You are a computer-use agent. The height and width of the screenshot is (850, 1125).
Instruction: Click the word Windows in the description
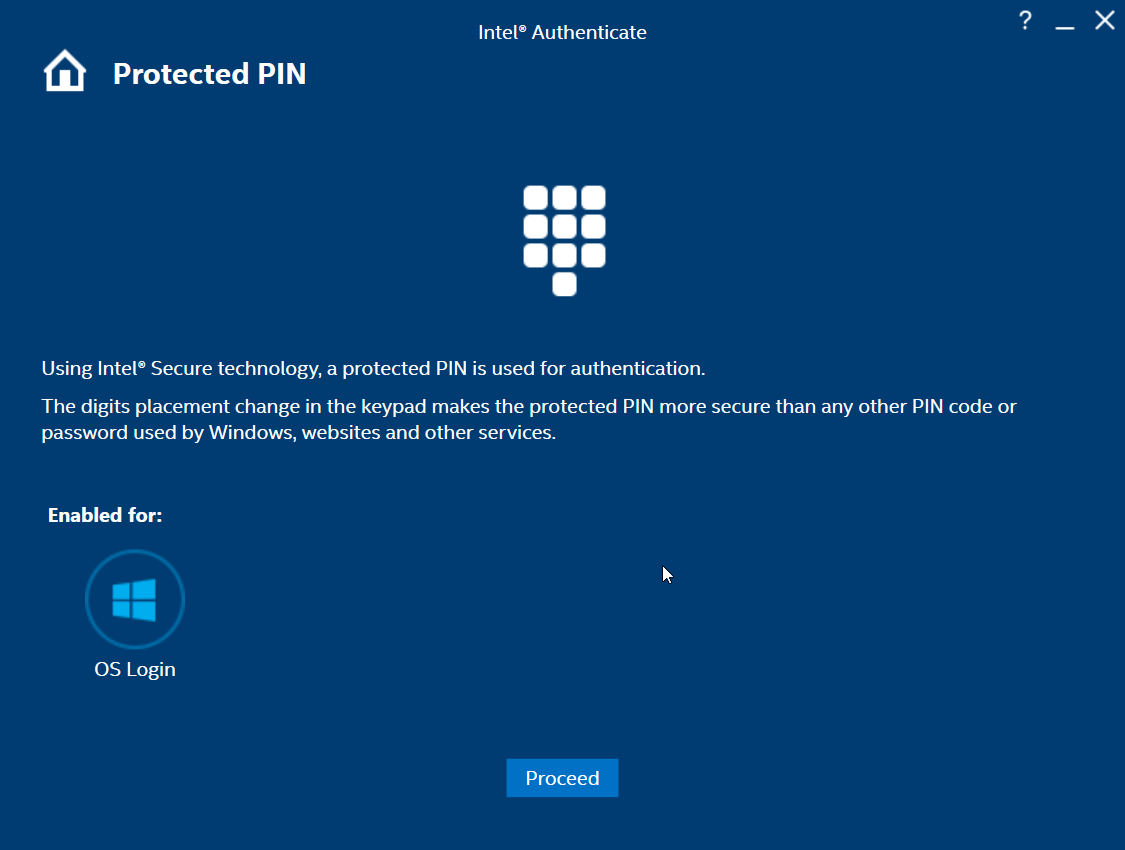[251, 433]
